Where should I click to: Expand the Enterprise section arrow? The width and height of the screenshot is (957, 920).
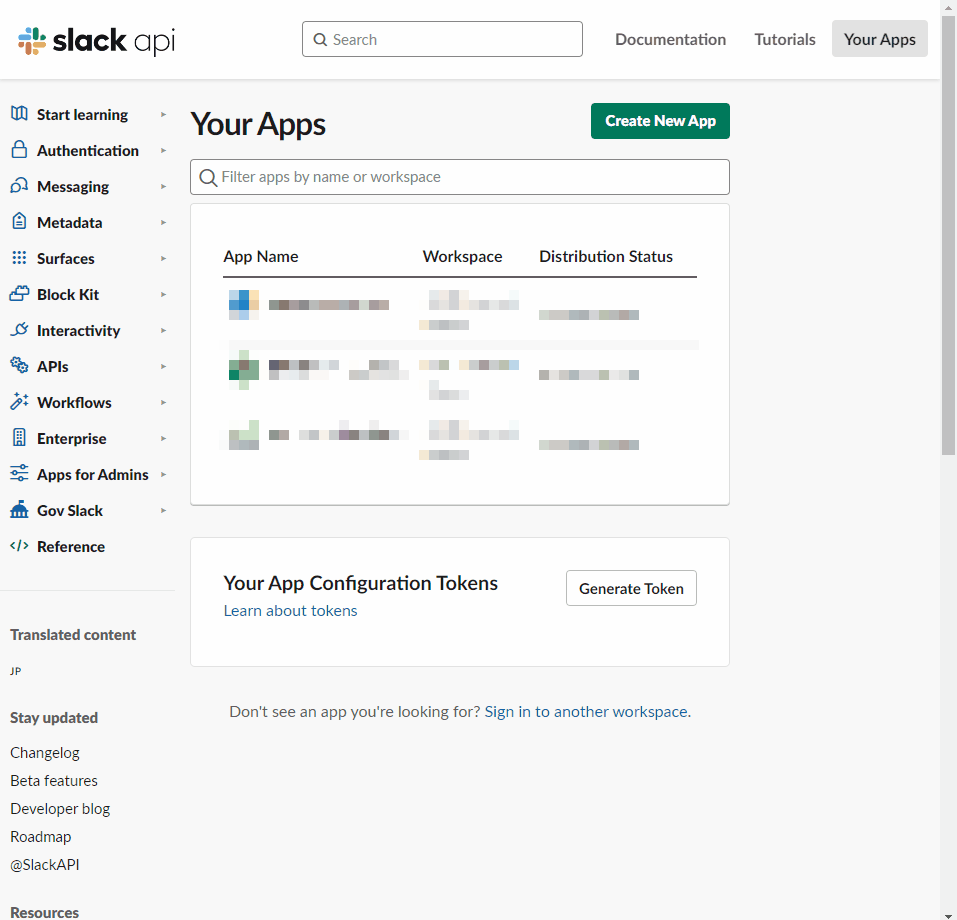click(x=164, y=438)
